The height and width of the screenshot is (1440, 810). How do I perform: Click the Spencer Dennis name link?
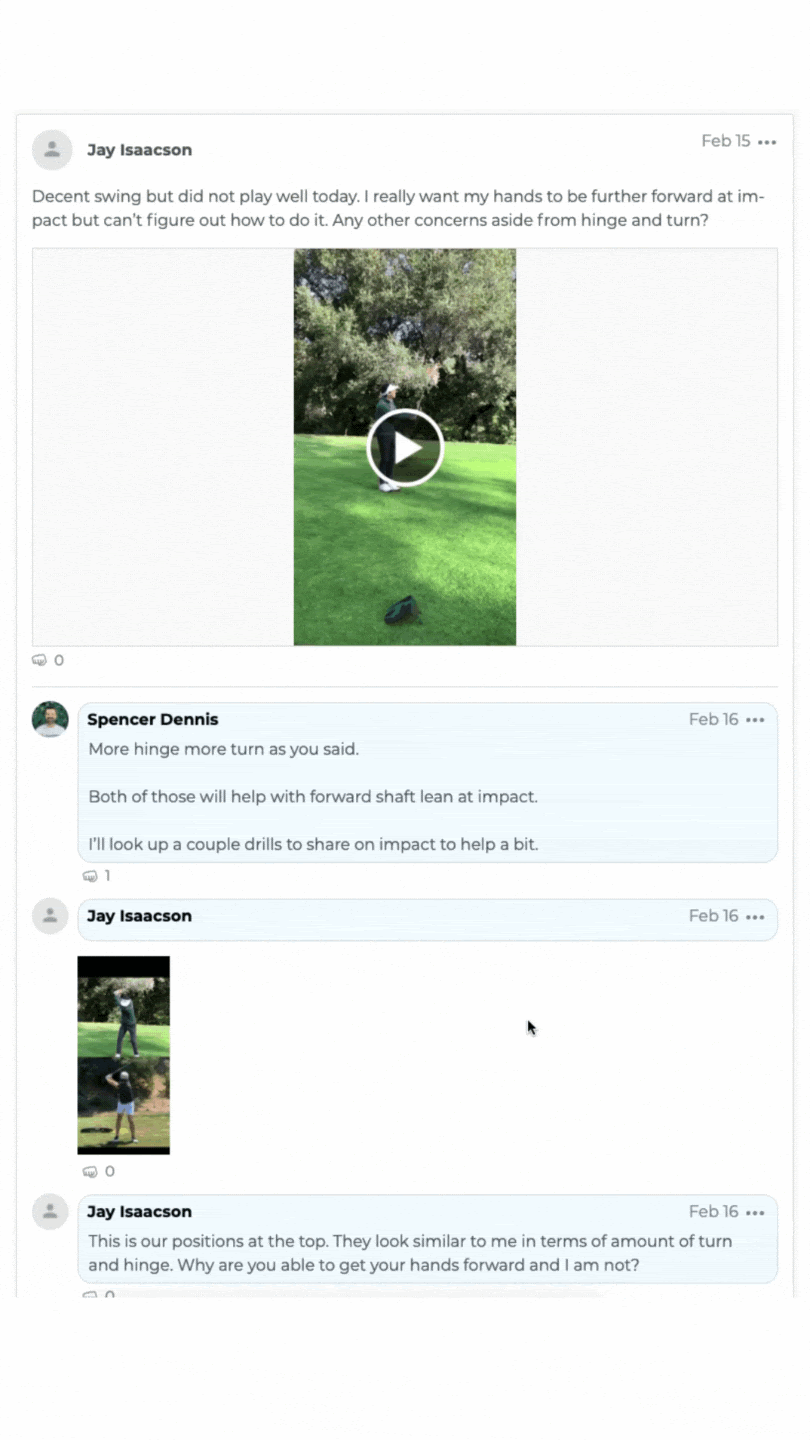pos(152,719)
